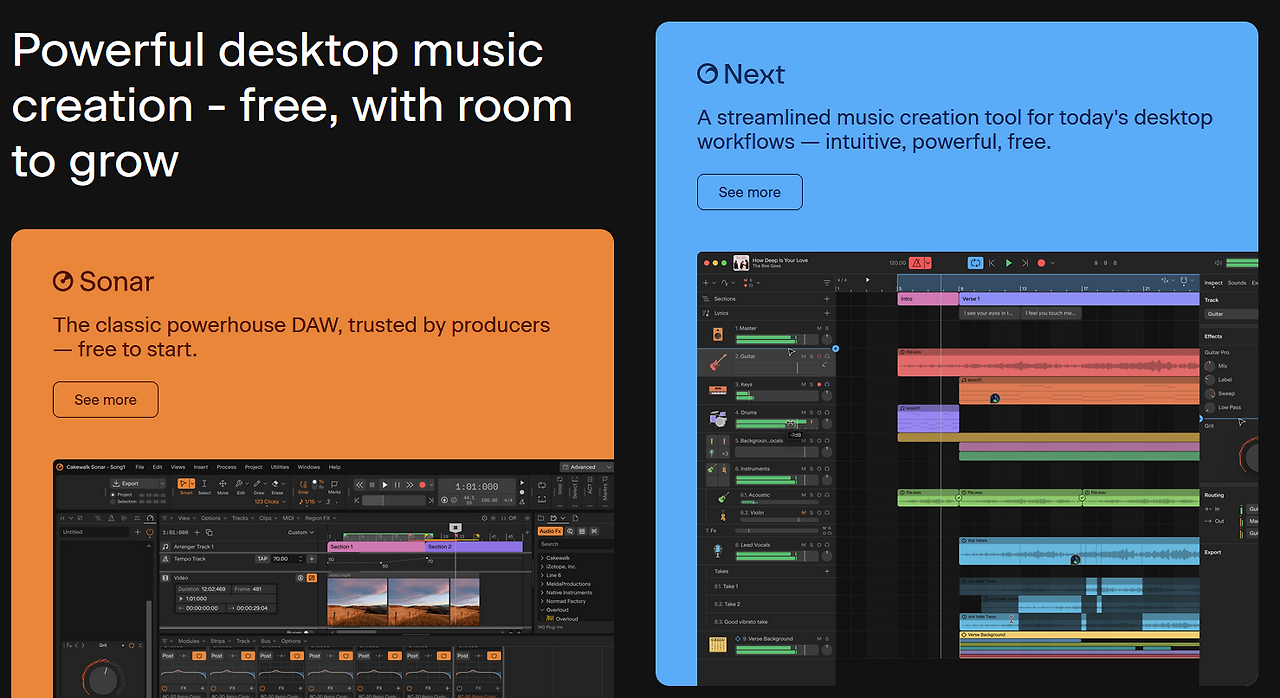1280x698 pixels.
Task: Solo the Guitar track in Next
Action: click(811, 356)
